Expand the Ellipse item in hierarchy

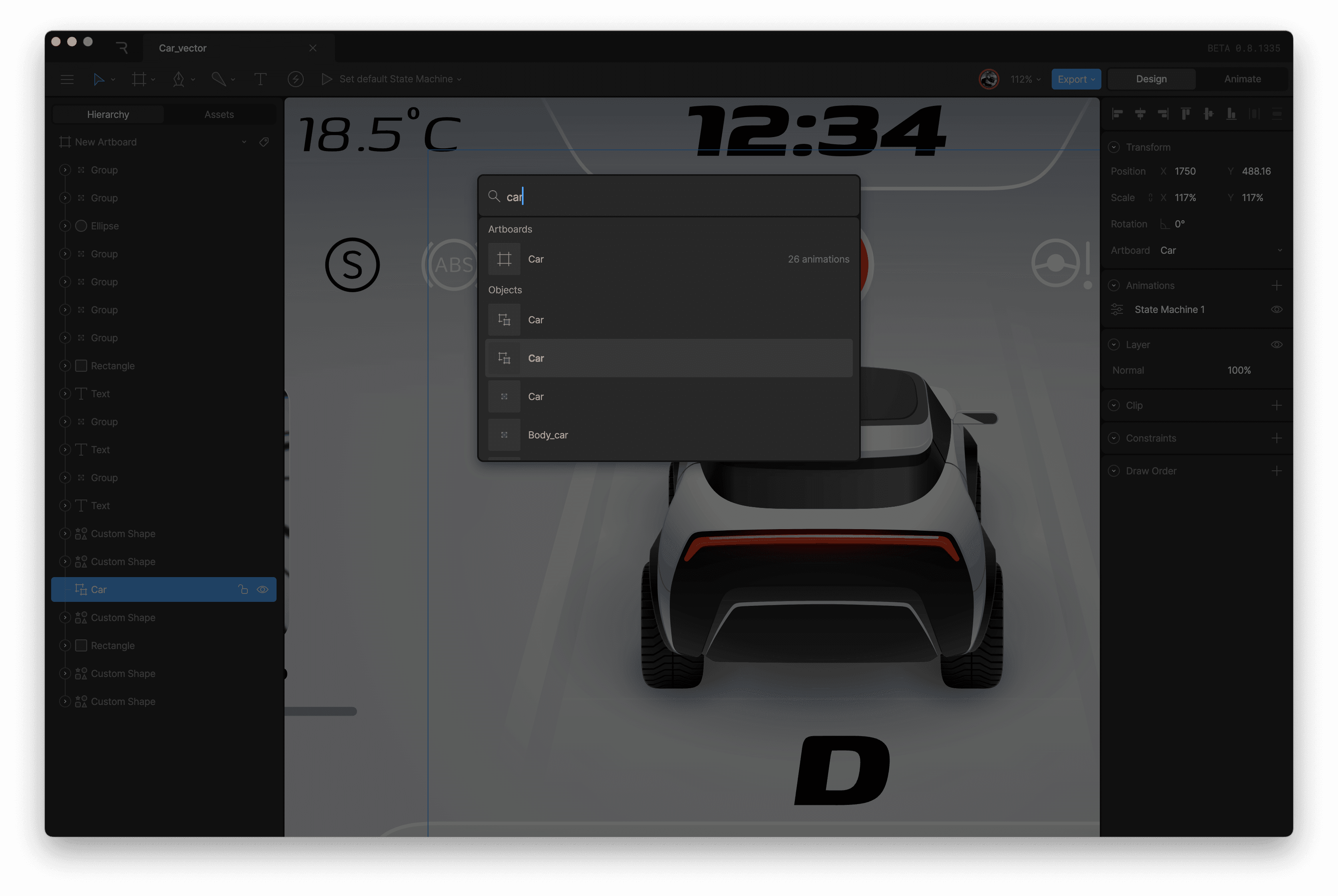point(65,226)
